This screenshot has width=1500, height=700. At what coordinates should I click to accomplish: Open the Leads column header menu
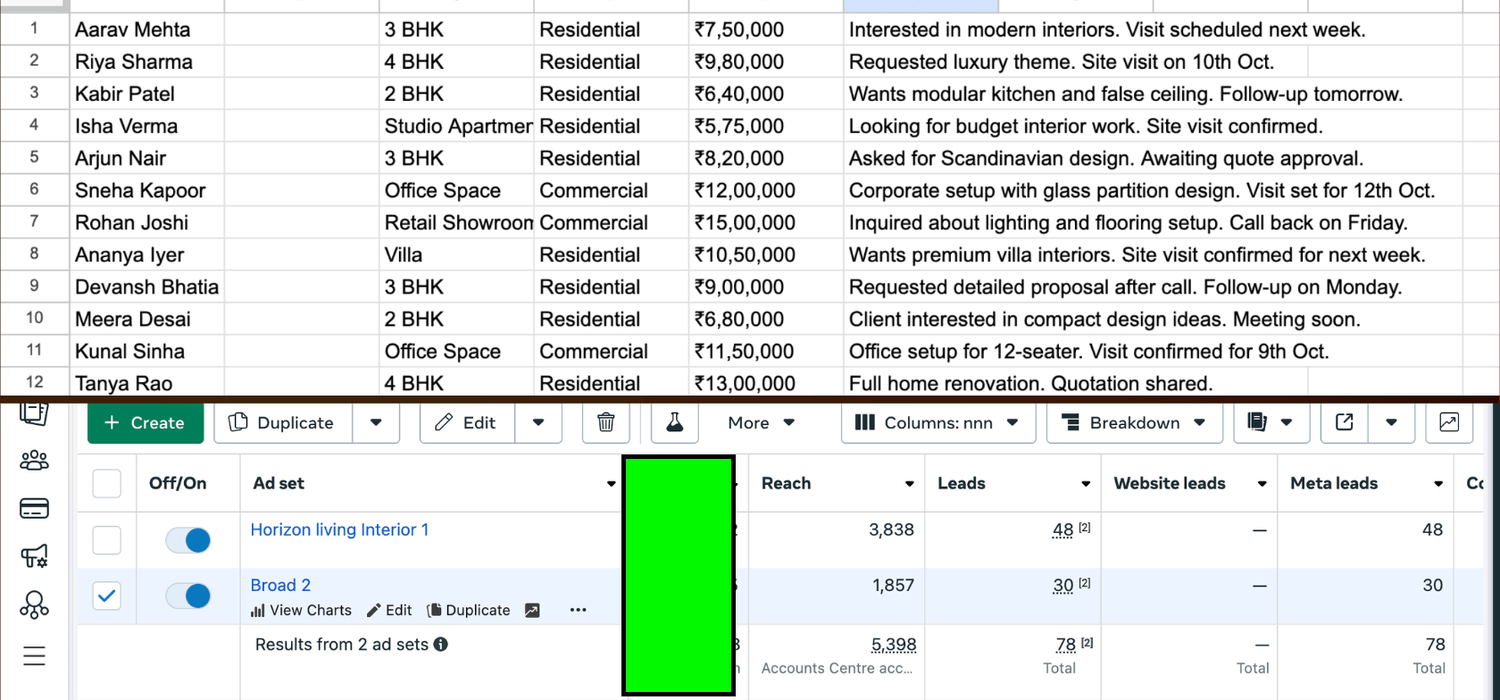click(1085, 484)
